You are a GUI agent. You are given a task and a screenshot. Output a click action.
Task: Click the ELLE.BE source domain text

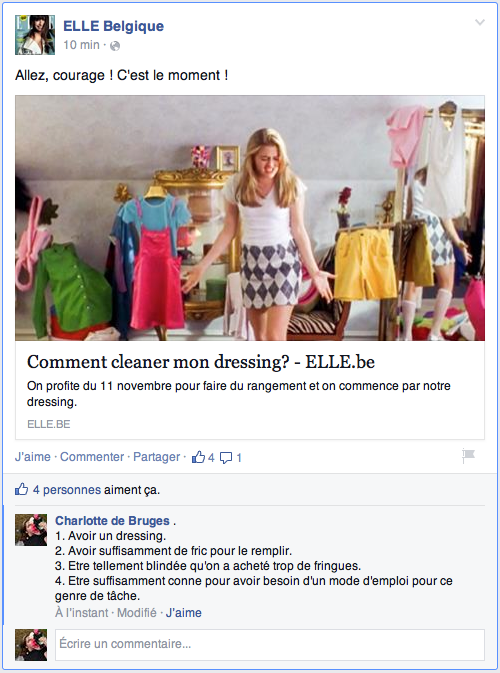pos(48,424)
